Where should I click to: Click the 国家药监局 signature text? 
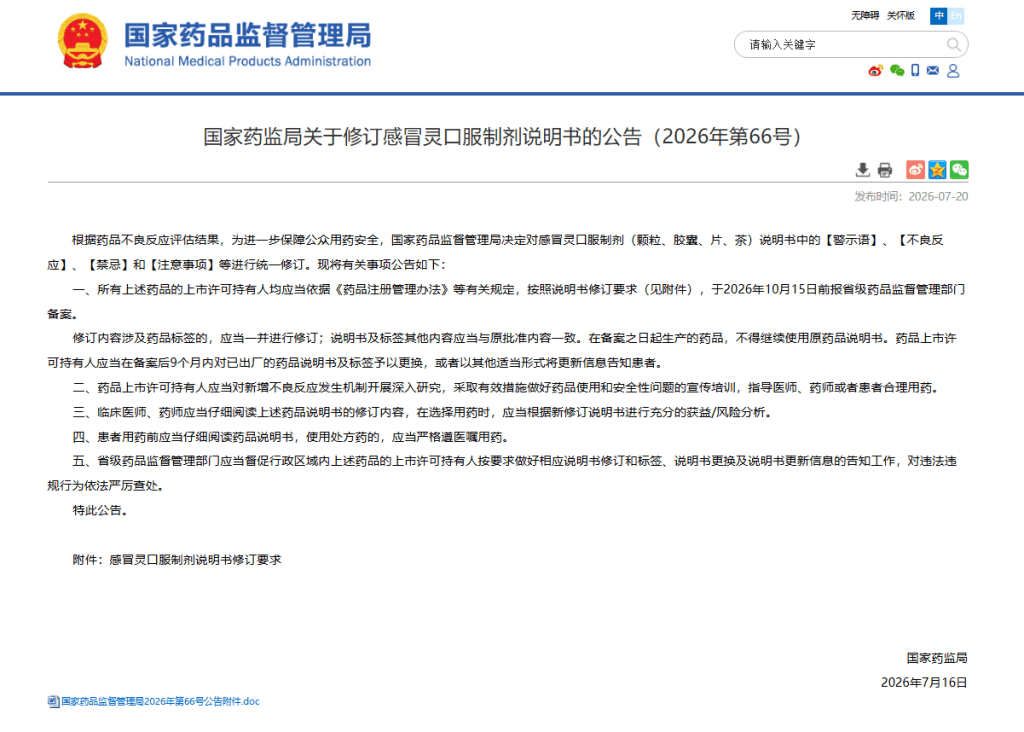(x=936, y=658)
